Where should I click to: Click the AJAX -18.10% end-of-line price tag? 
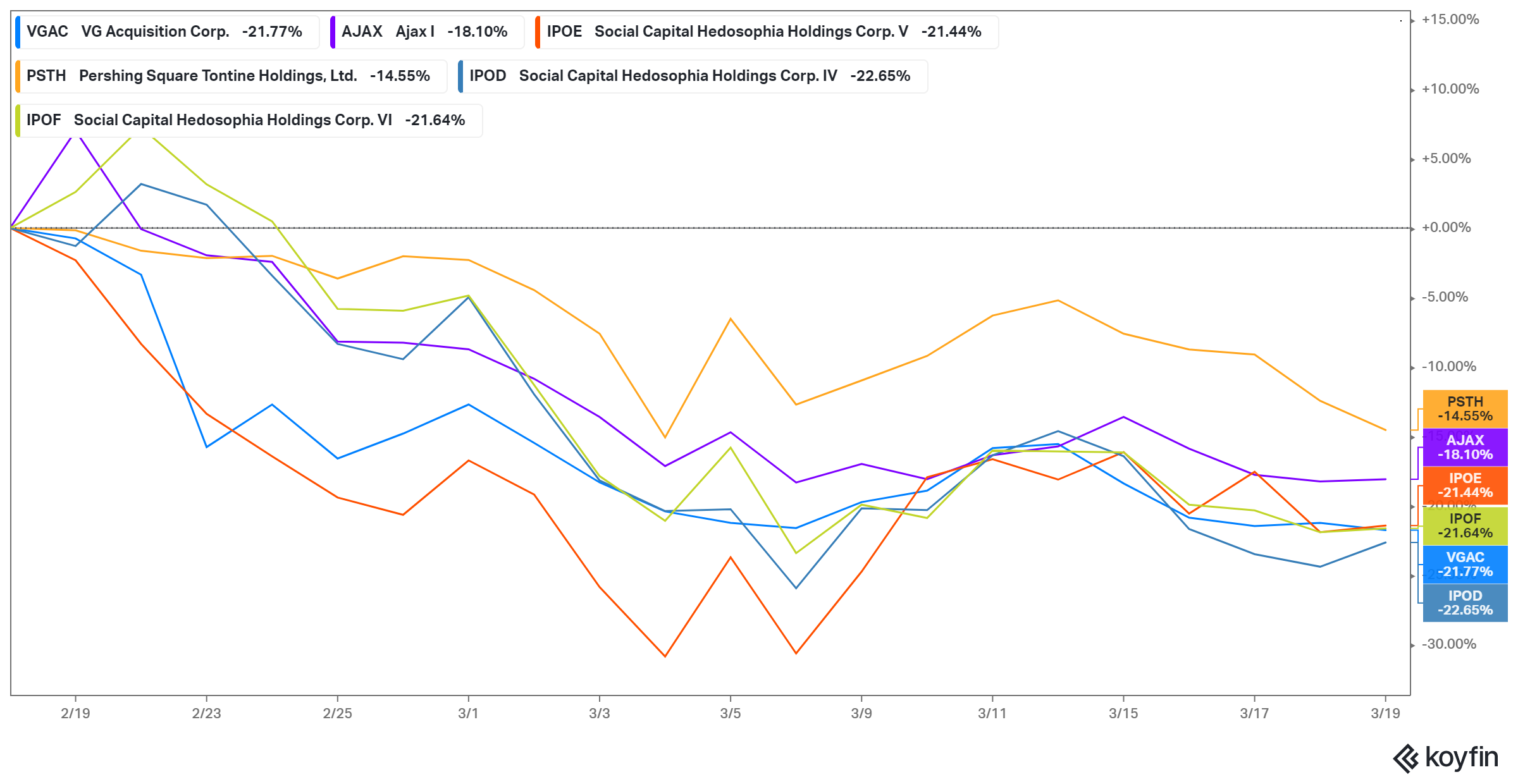point(1465,447)
